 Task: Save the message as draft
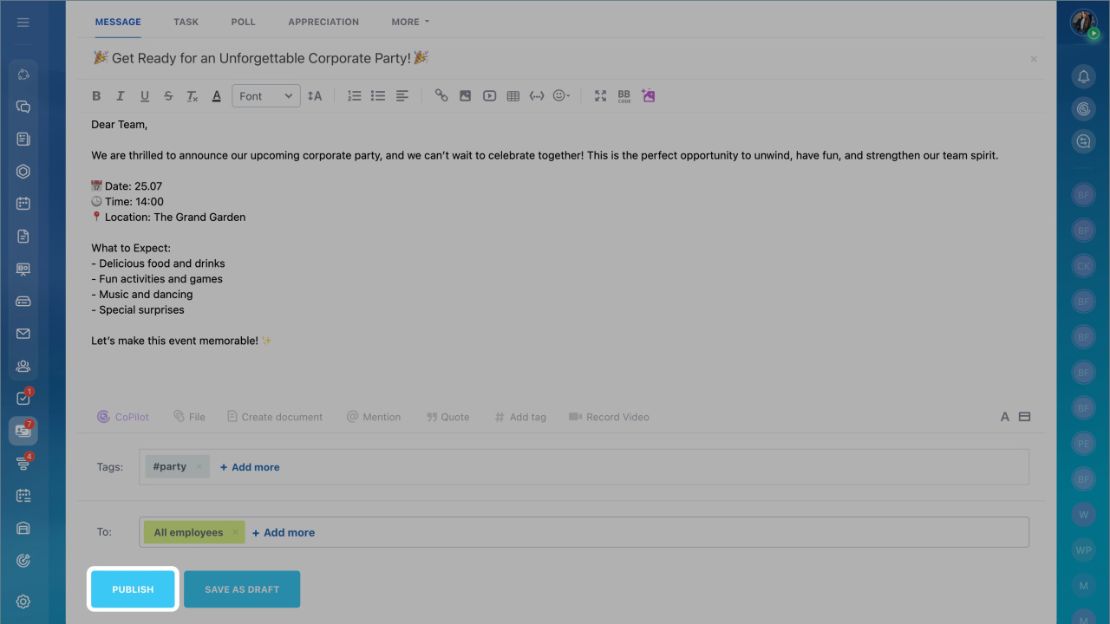pos(242,589)
